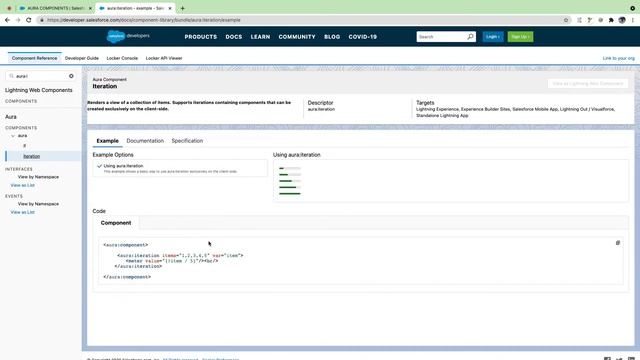
Task: Reload the page with the refresh icon
Action: tap(29, 20)
